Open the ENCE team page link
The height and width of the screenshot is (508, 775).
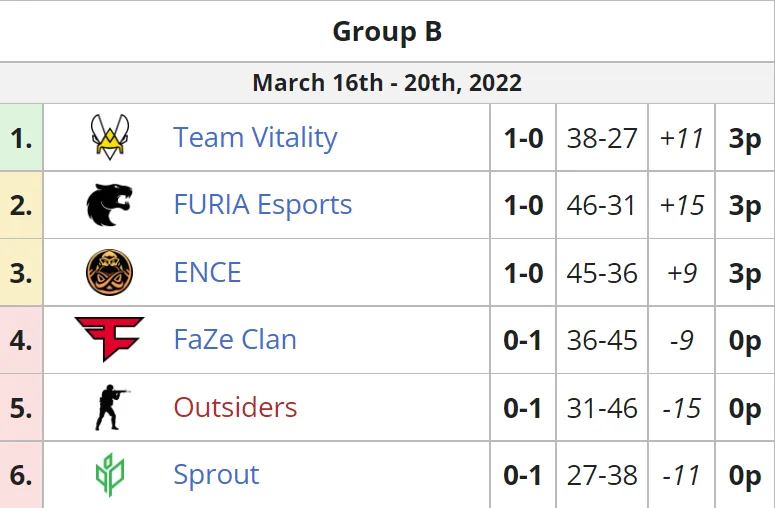click(x=207, y=272)
